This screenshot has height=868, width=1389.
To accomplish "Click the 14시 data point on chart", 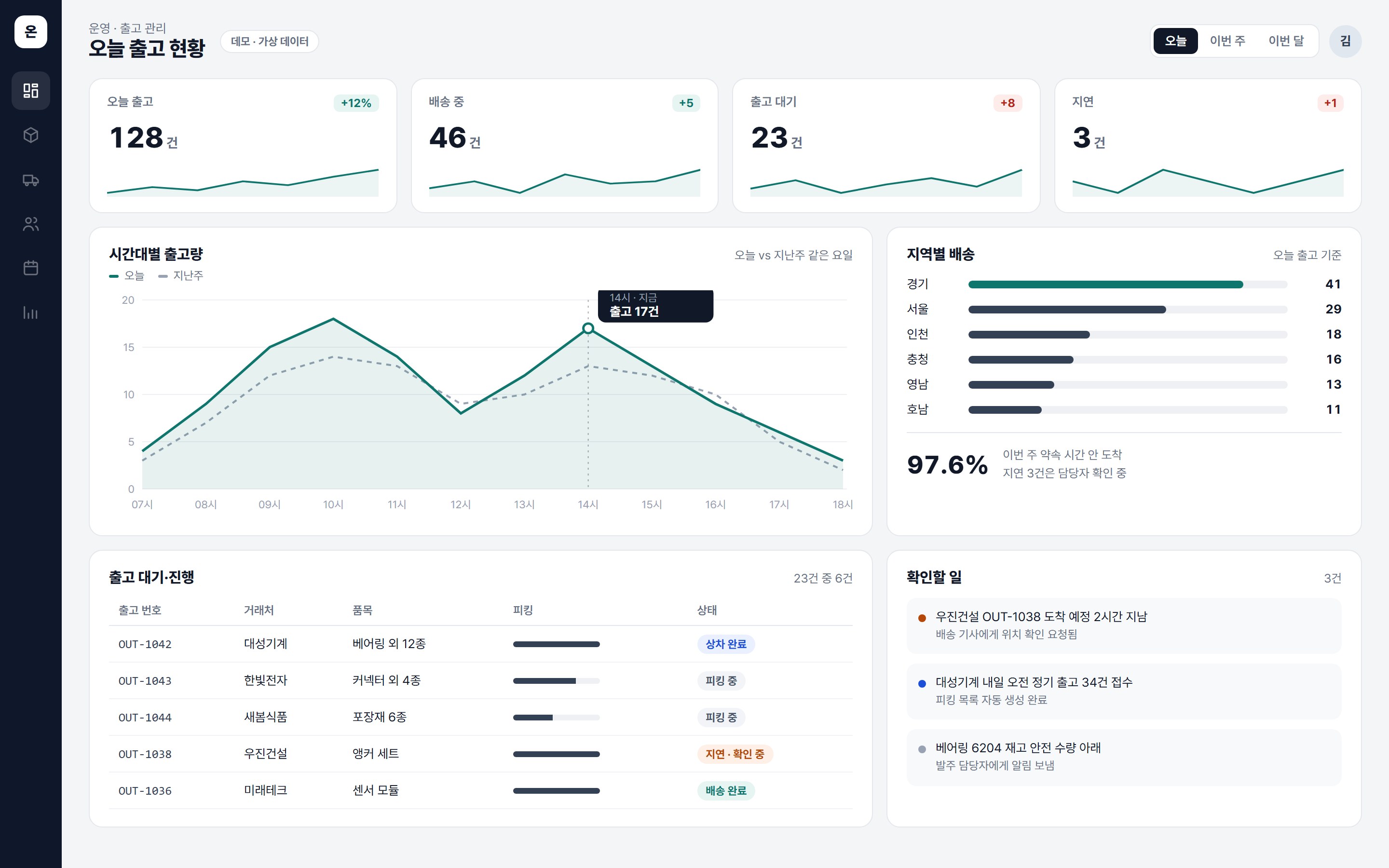I will tap(588, 328).
